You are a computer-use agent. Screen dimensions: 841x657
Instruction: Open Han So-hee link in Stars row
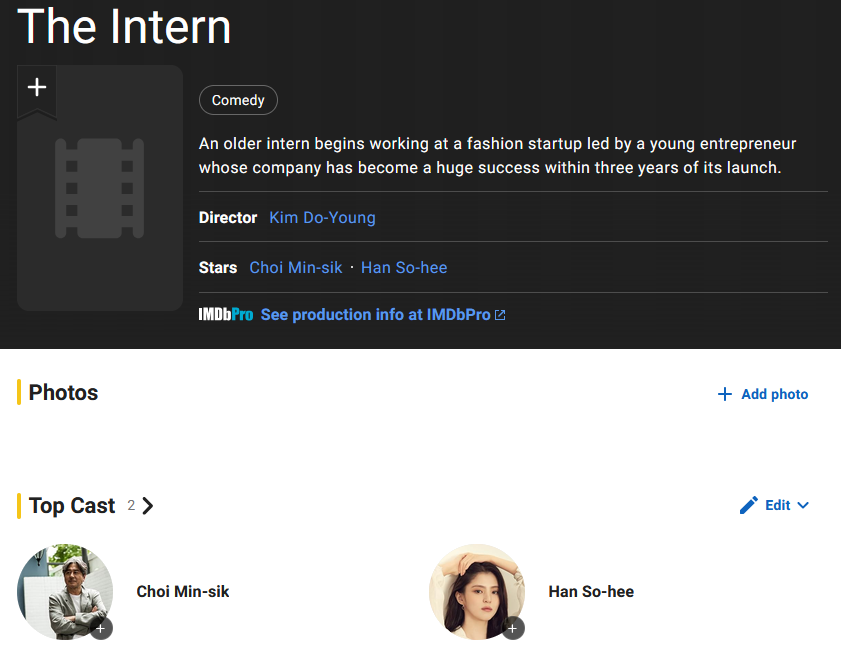point(404,267)
